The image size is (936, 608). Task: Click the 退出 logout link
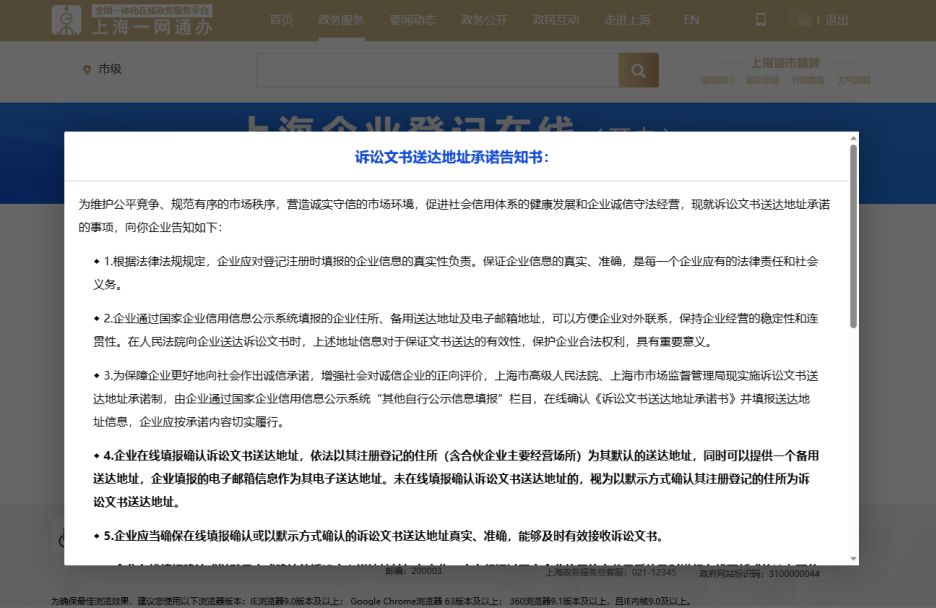(x=836, y=18)
